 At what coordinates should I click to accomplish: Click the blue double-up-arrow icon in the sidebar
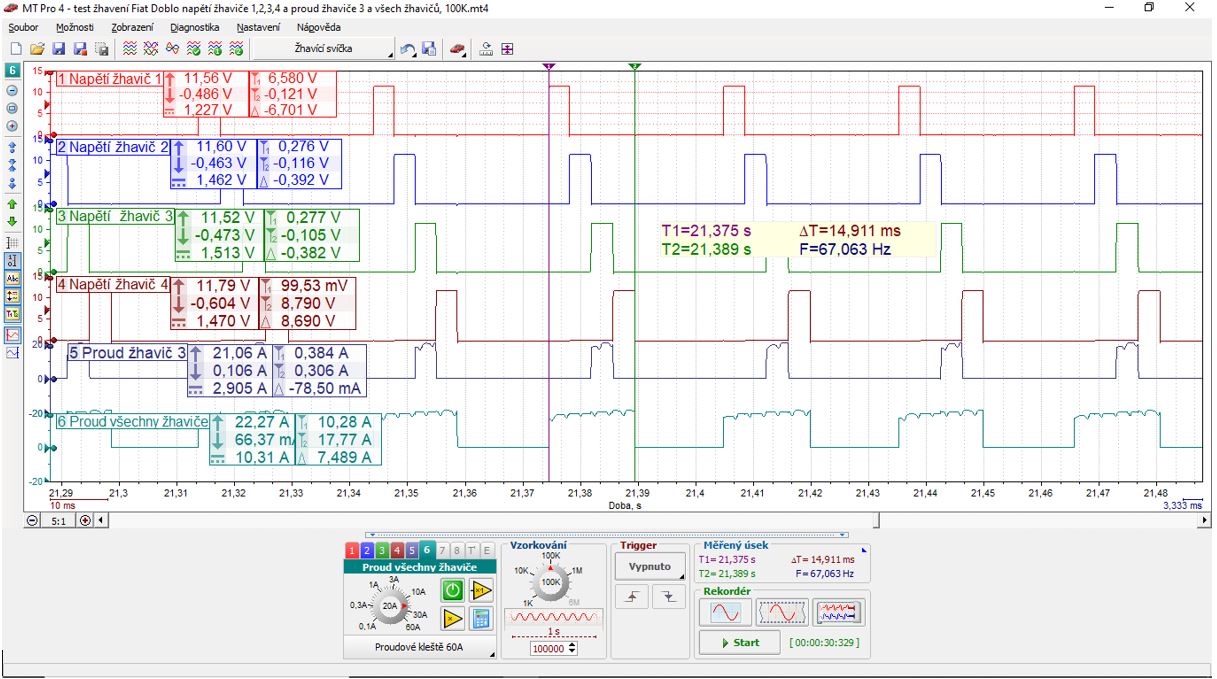13,147
